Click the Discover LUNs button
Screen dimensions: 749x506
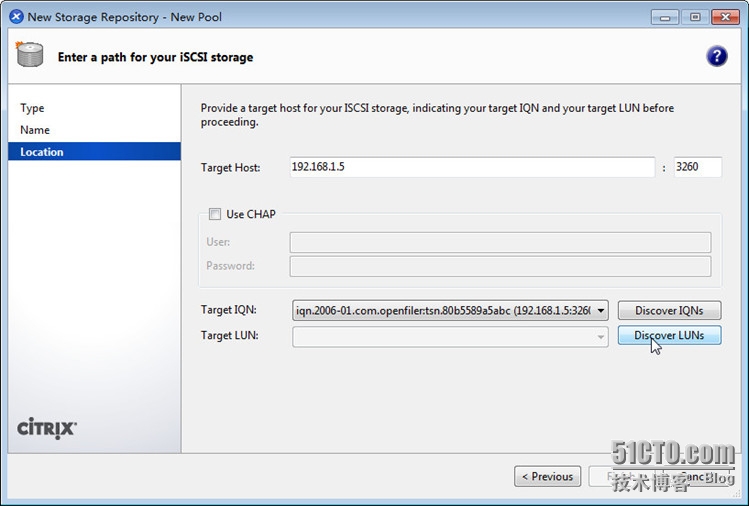click(669, 335)
